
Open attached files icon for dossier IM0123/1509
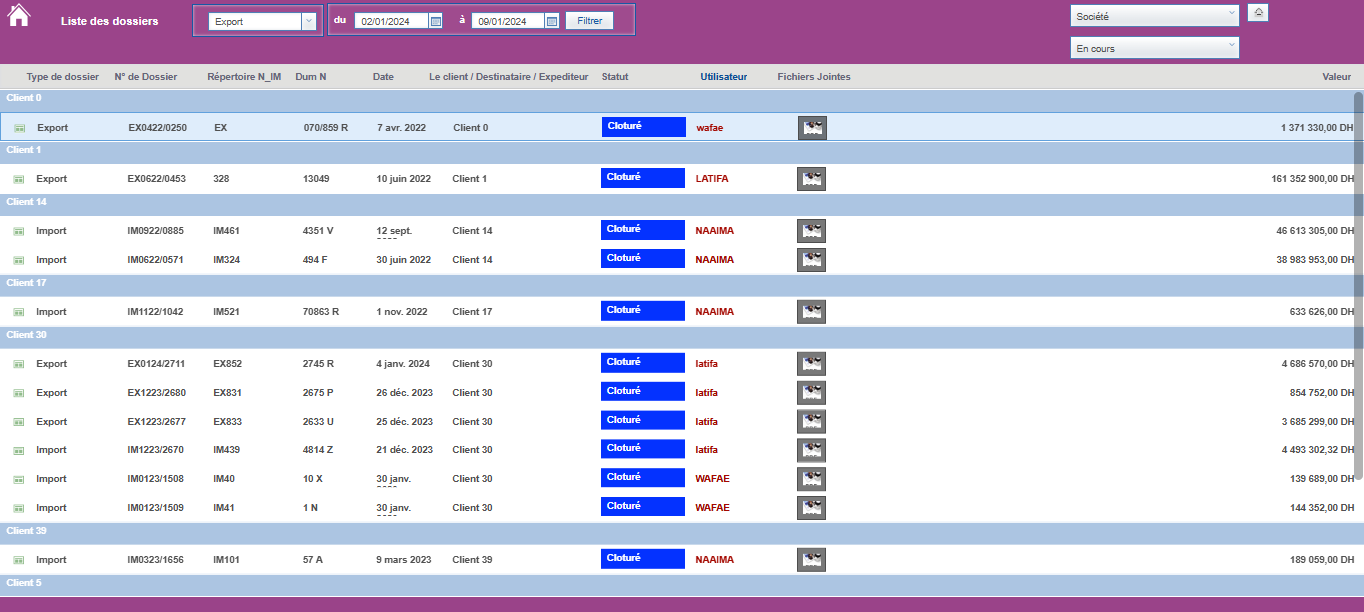811,508
